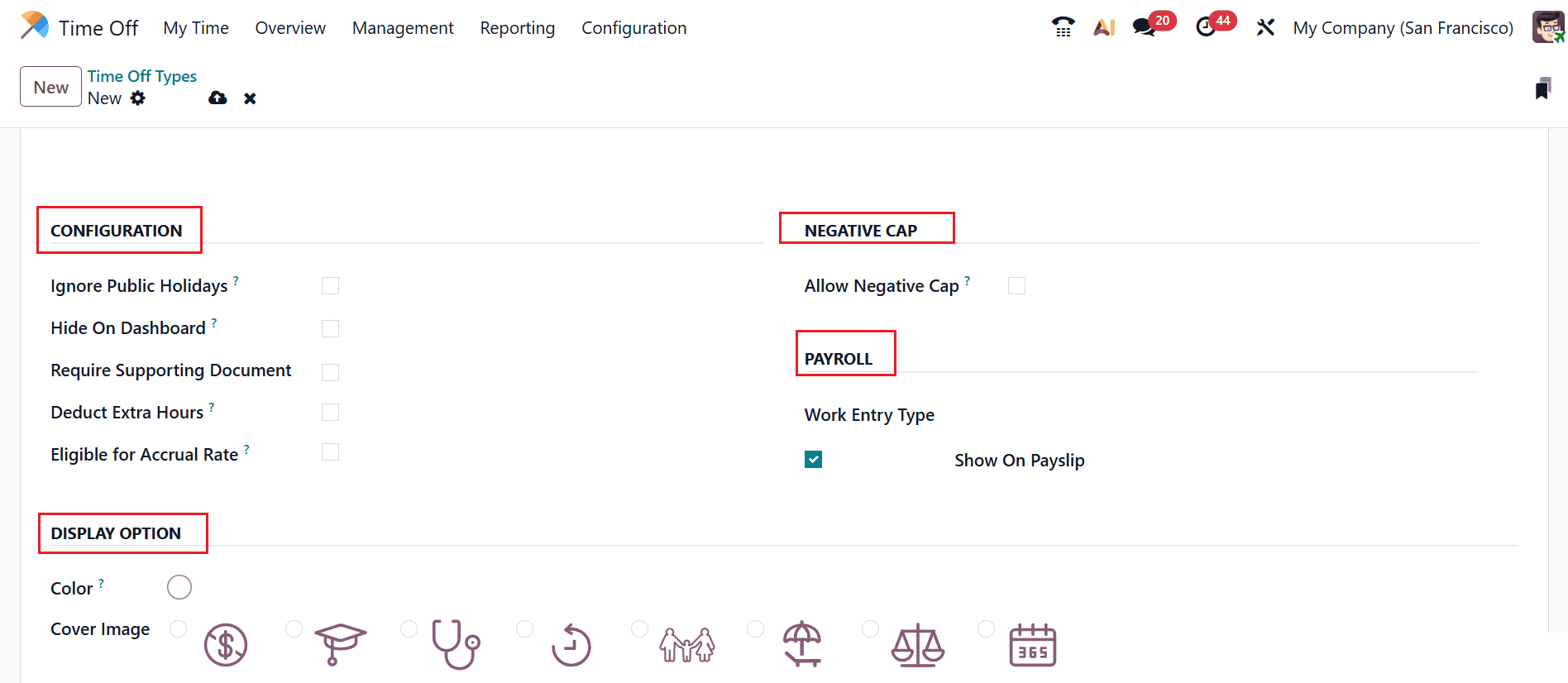Show help tooltip for Eligible for Accrual Rate
Image resolution: width=1568 pixels, height=683 pixels.
246,449
